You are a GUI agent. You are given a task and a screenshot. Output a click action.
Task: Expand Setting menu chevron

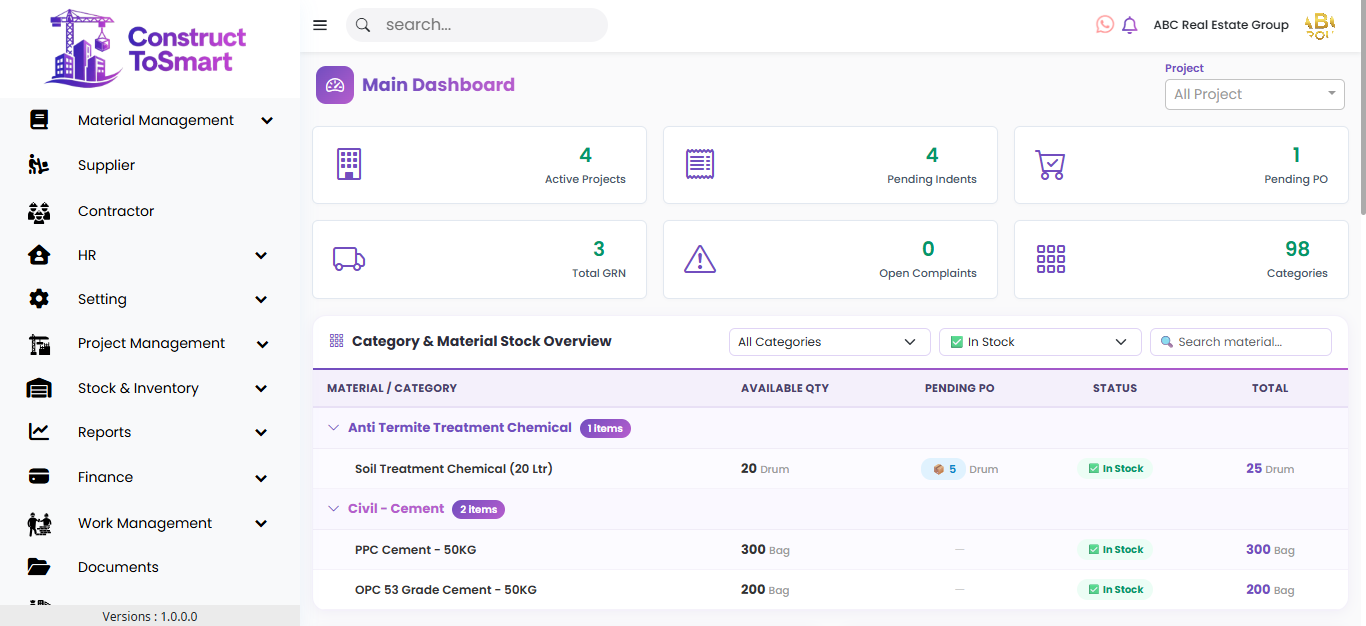(x=261, y=299)
